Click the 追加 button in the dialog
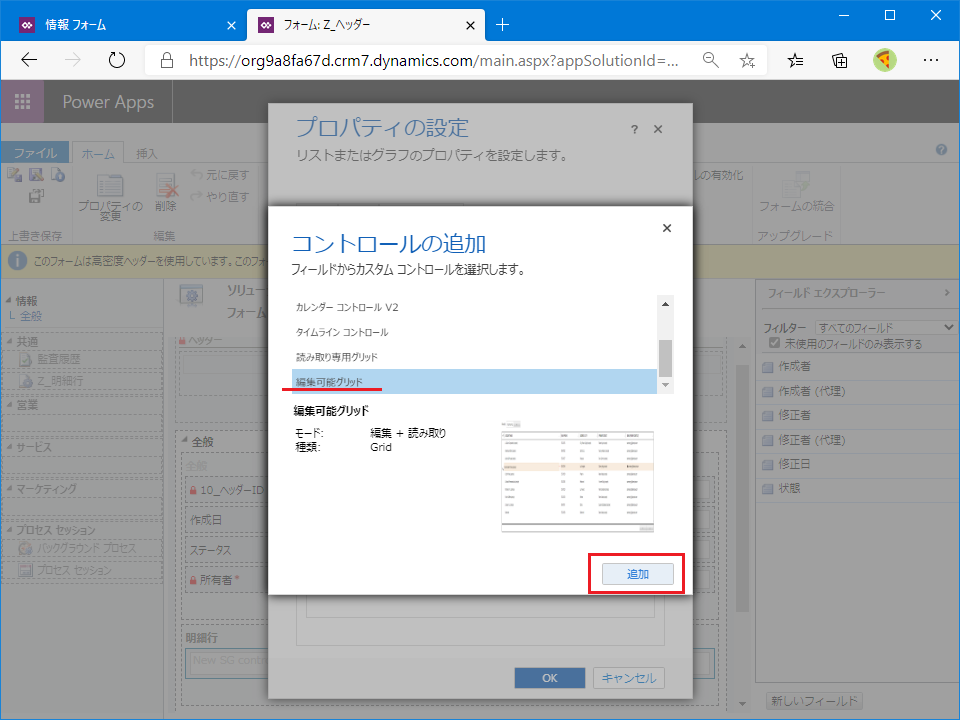 click(x=637, y=574)
